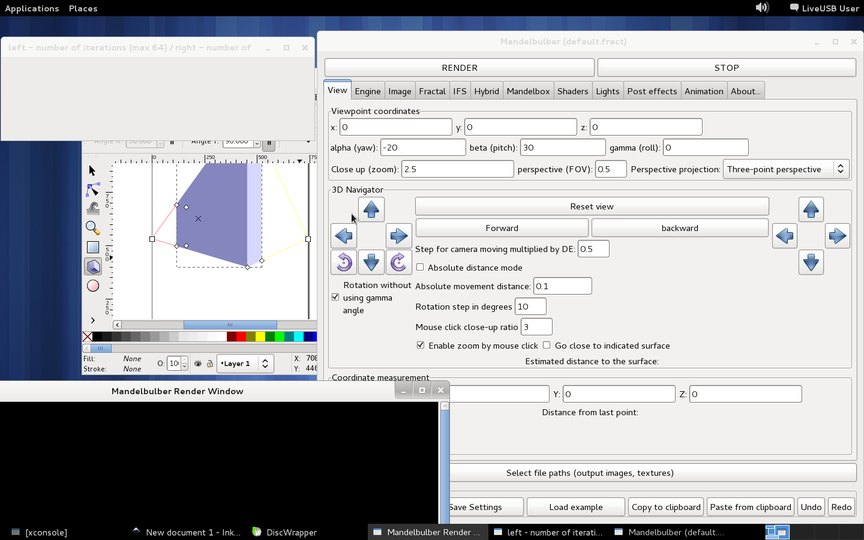
Task: Pick the Inkscape zoom magnifier tool
Action: pos(93,228)
